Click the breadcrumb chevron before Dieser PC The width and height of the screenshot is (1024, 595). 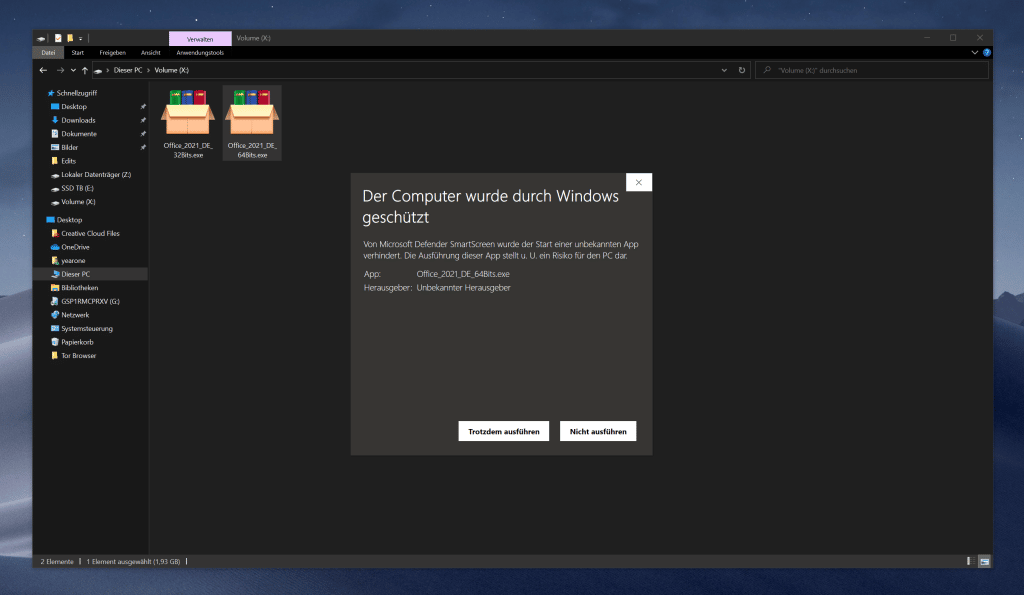(x=108, y=70)
